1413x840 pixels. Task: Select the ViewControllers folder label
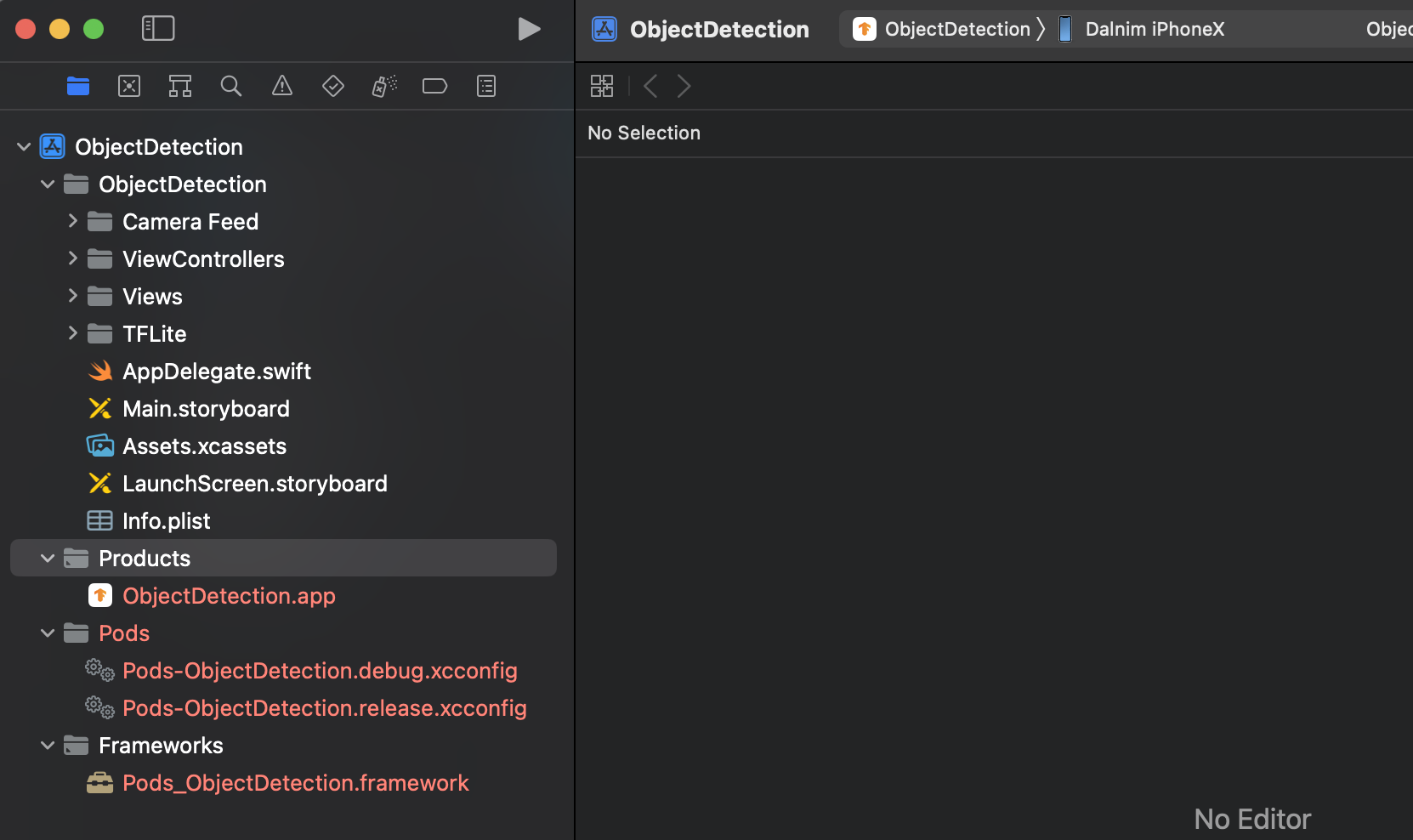pyautogui.click(x=203, y=259)
